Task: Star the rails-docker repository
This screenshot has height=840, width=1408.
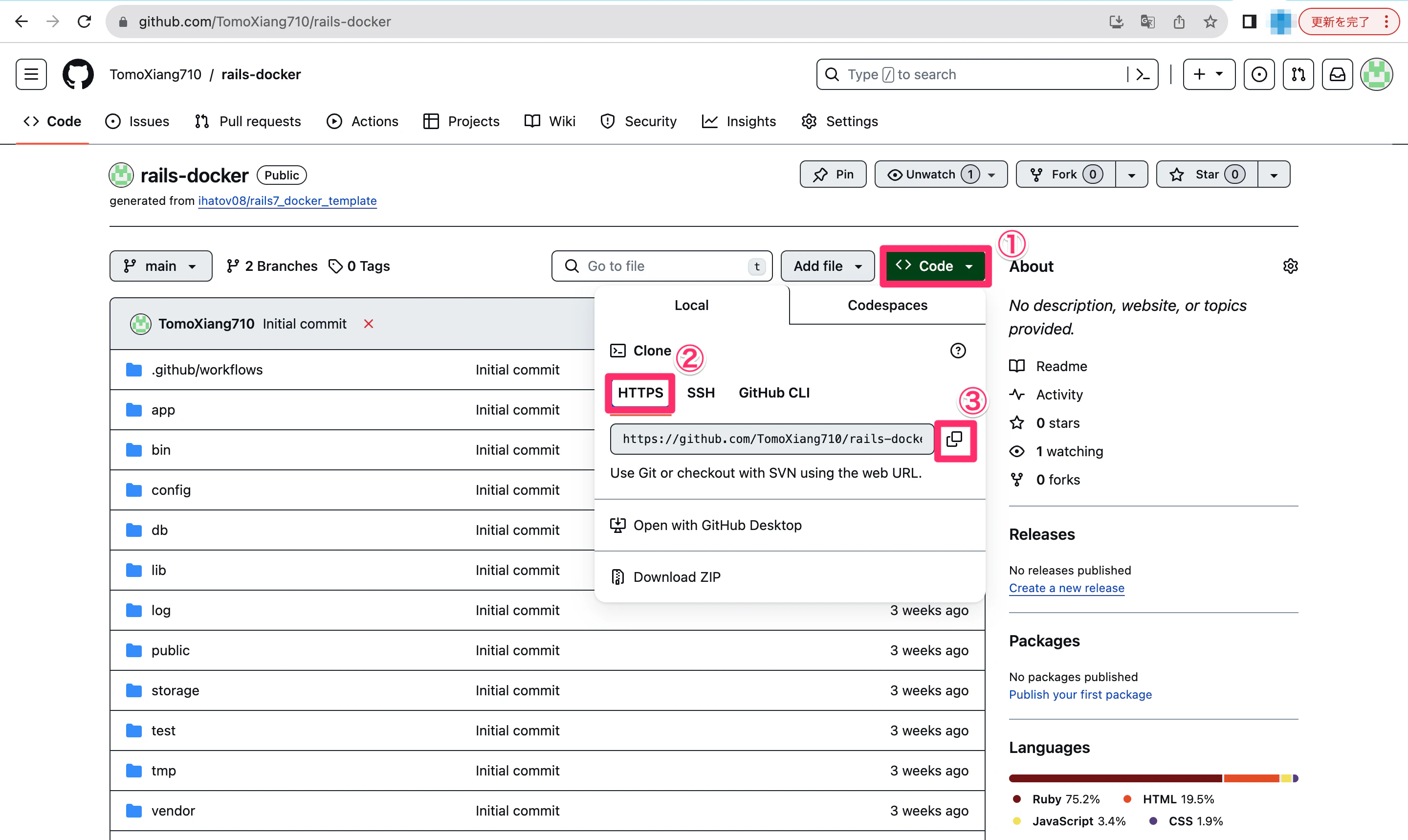Action: 1207,175
